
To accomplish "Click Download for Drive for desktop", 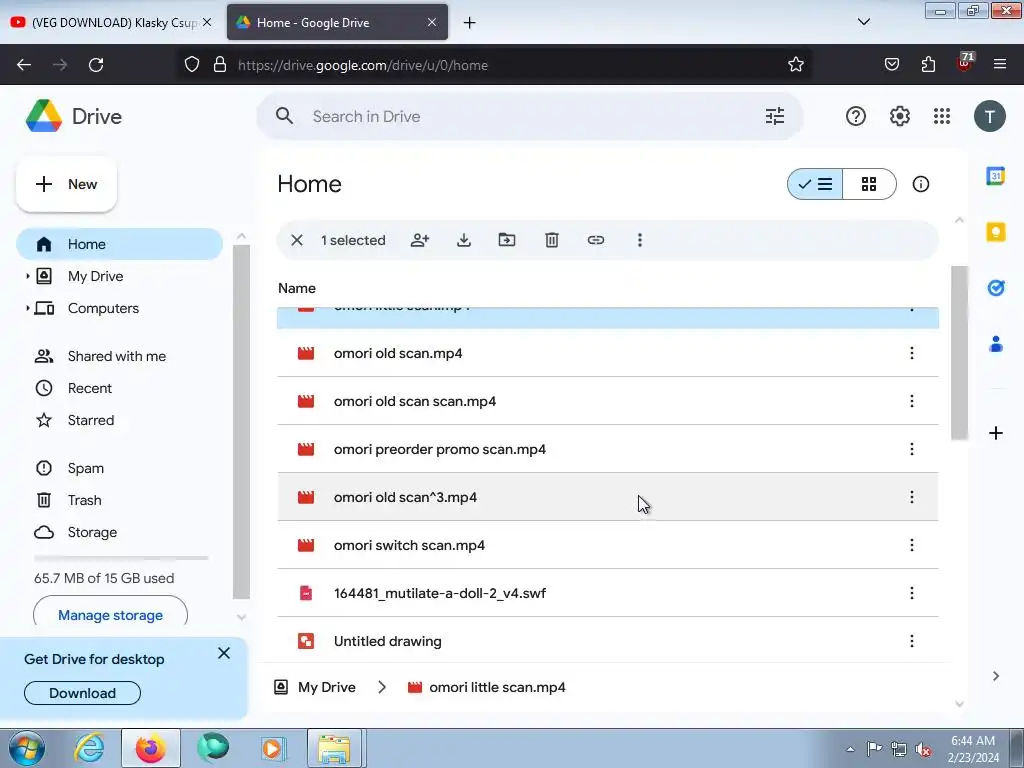I will click(x=82, y=693).
